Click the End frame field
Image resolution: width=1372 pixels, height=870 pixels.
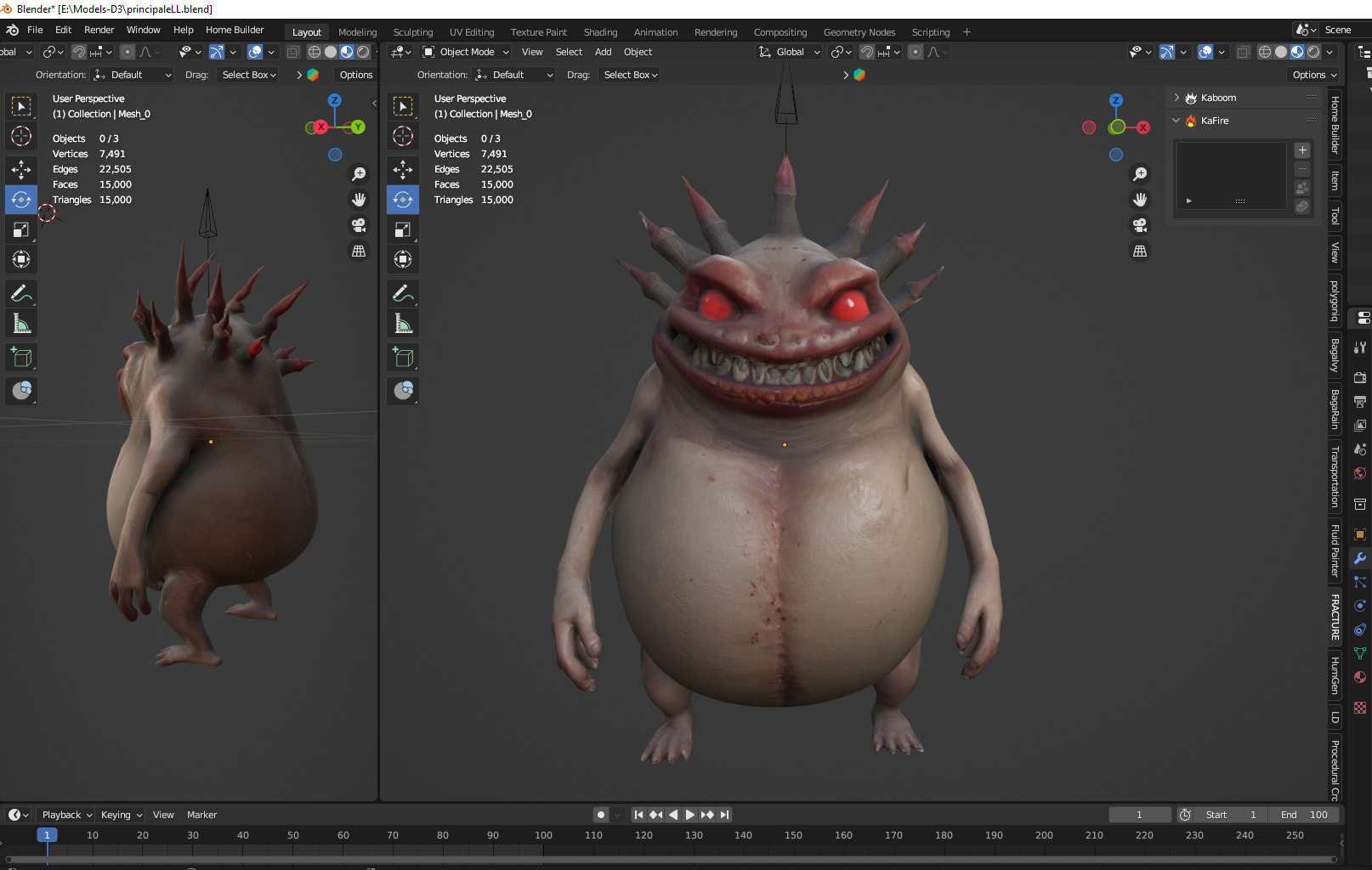(x=1303, y=815)
